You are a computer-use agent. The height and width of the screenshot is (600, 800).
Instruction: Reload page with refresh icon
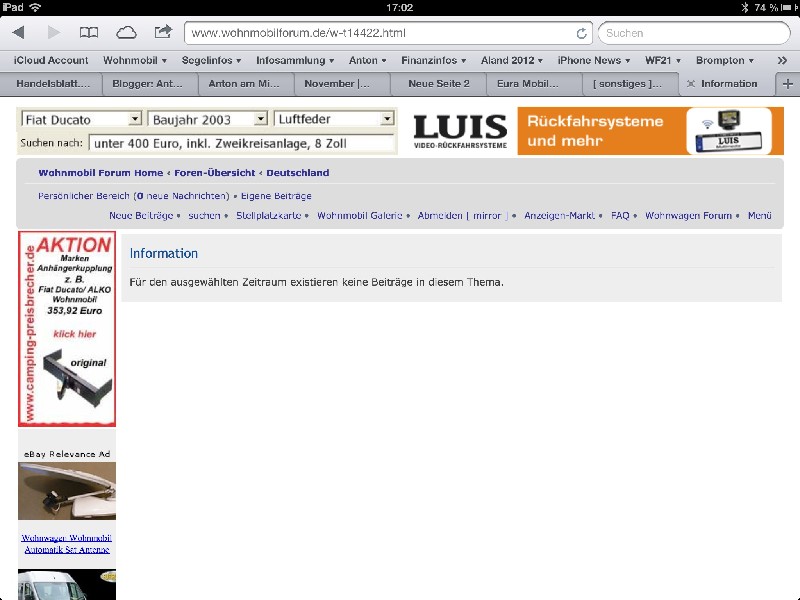pyautogui.click(x=581, y=33)
